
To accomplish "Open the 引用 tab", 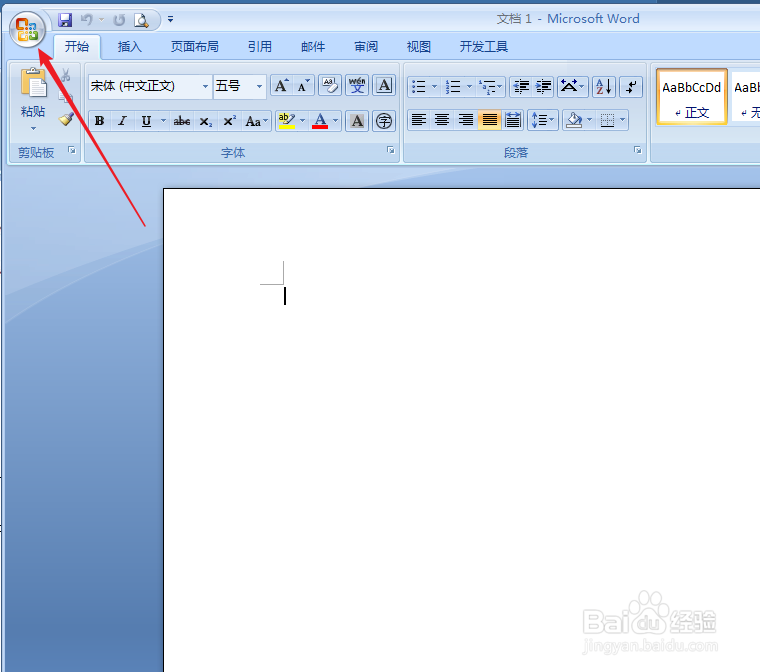I will [260, 47].
